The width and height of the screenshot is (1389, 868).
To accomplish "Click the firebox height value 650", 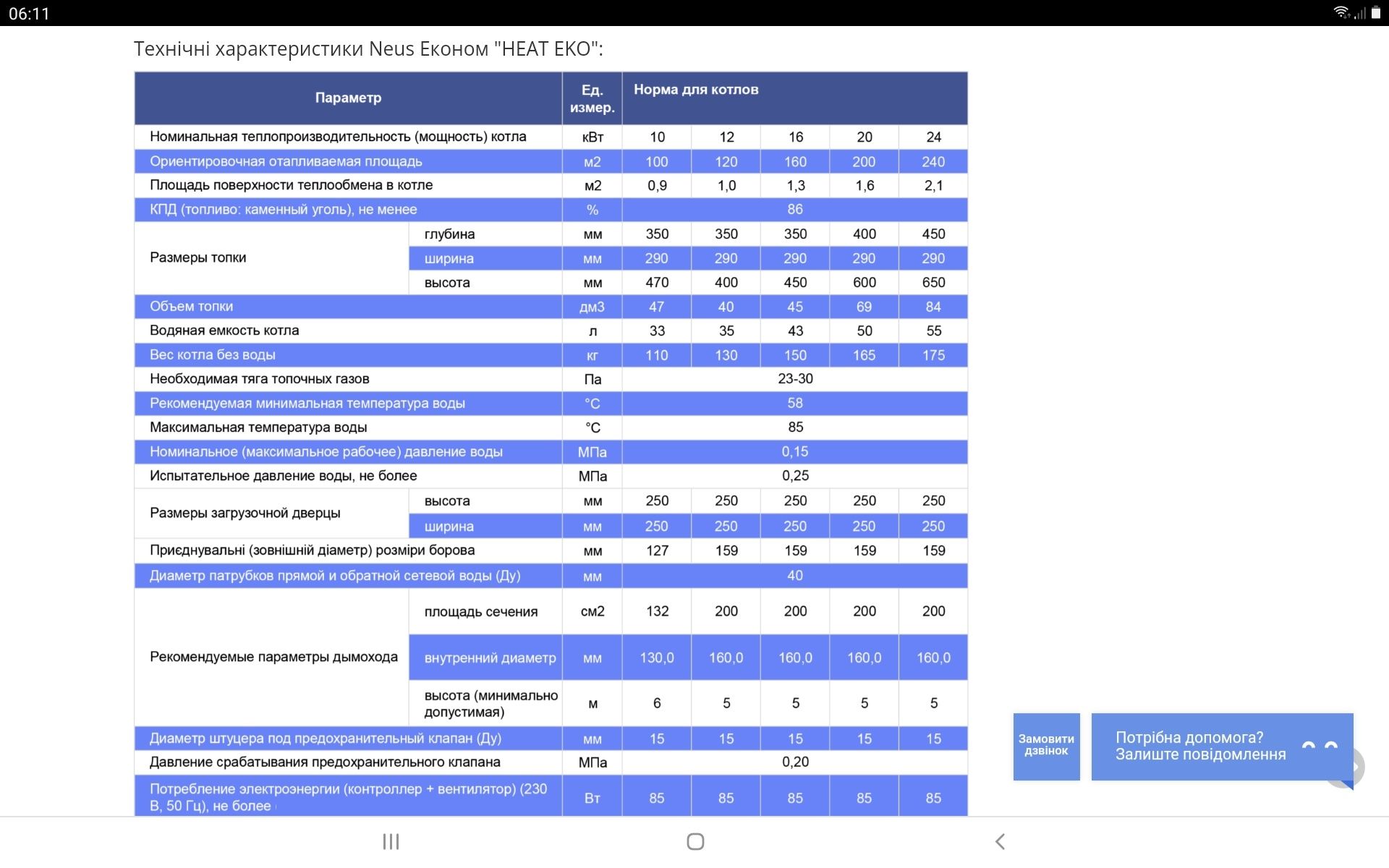I will [x=933, y=283].
